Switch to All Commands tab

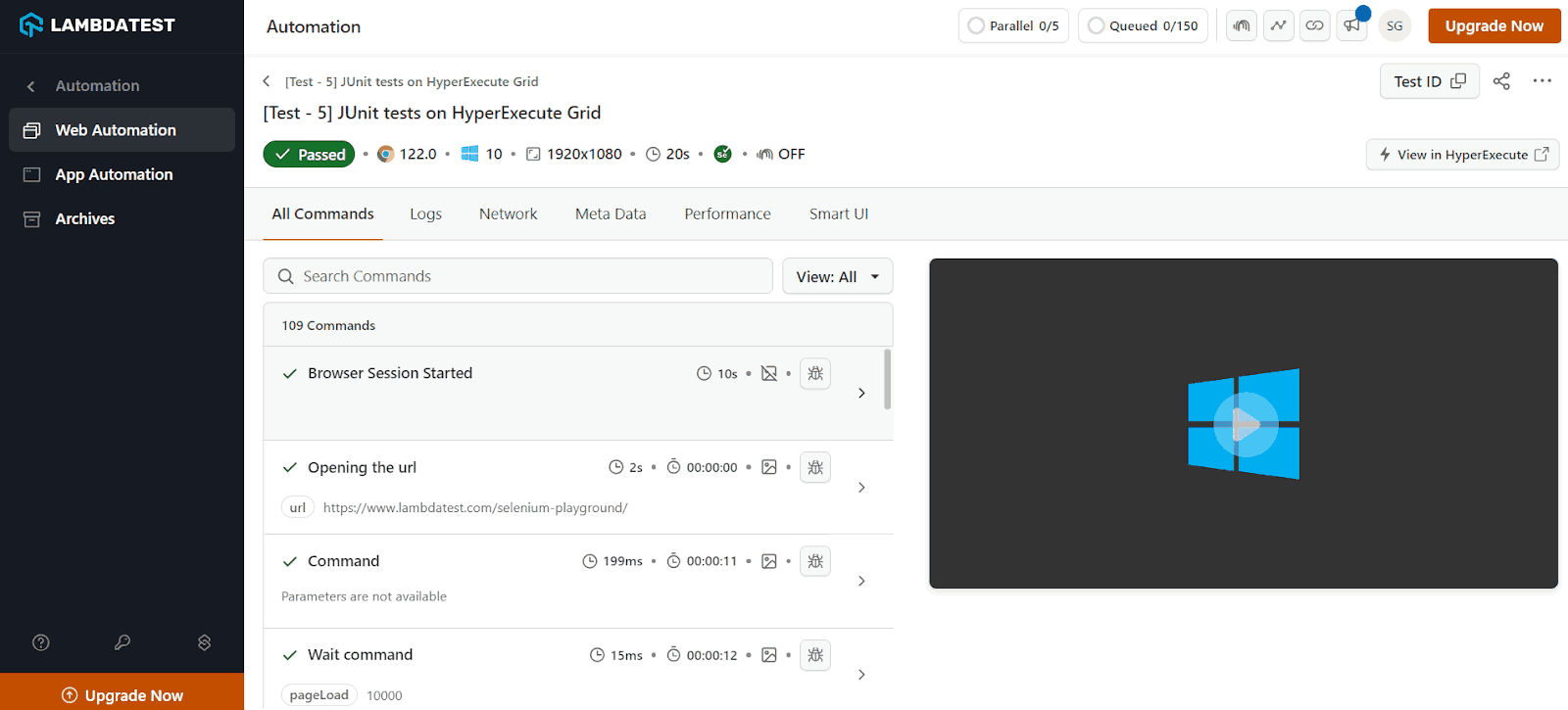click(x=322, y=213)
